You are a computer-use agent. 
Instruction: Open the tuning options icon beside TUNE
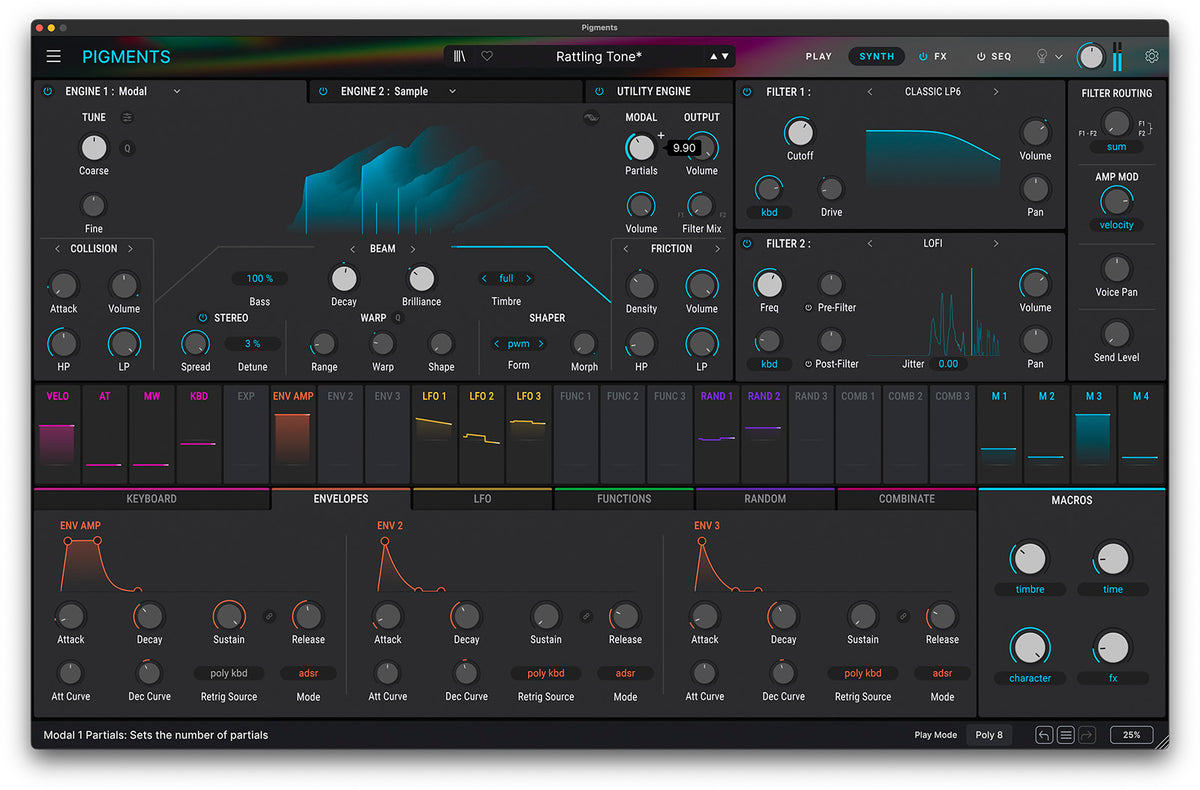tap(127, 117)
